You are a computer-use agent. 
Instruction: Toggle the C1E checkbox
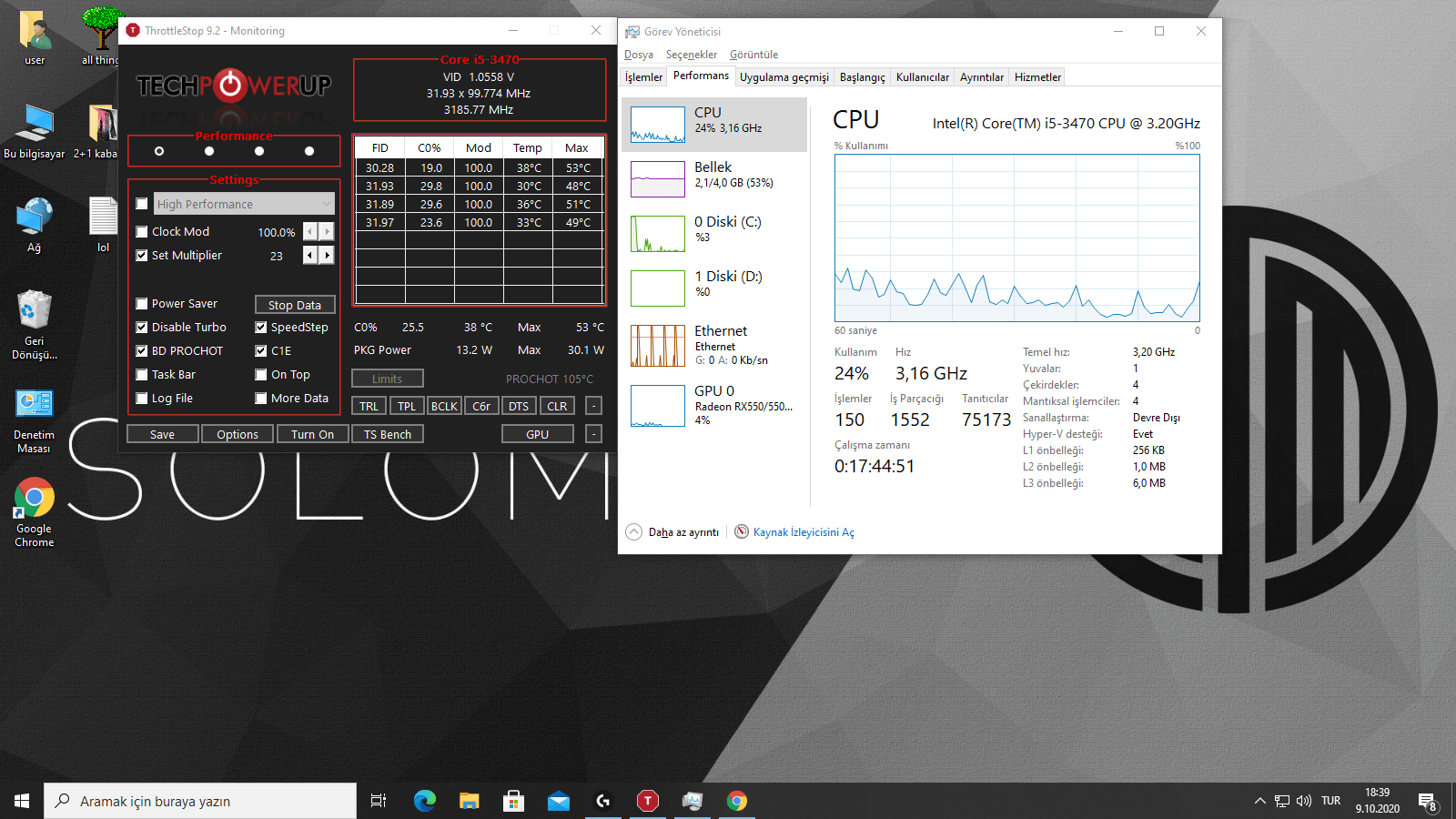[261, 351]
